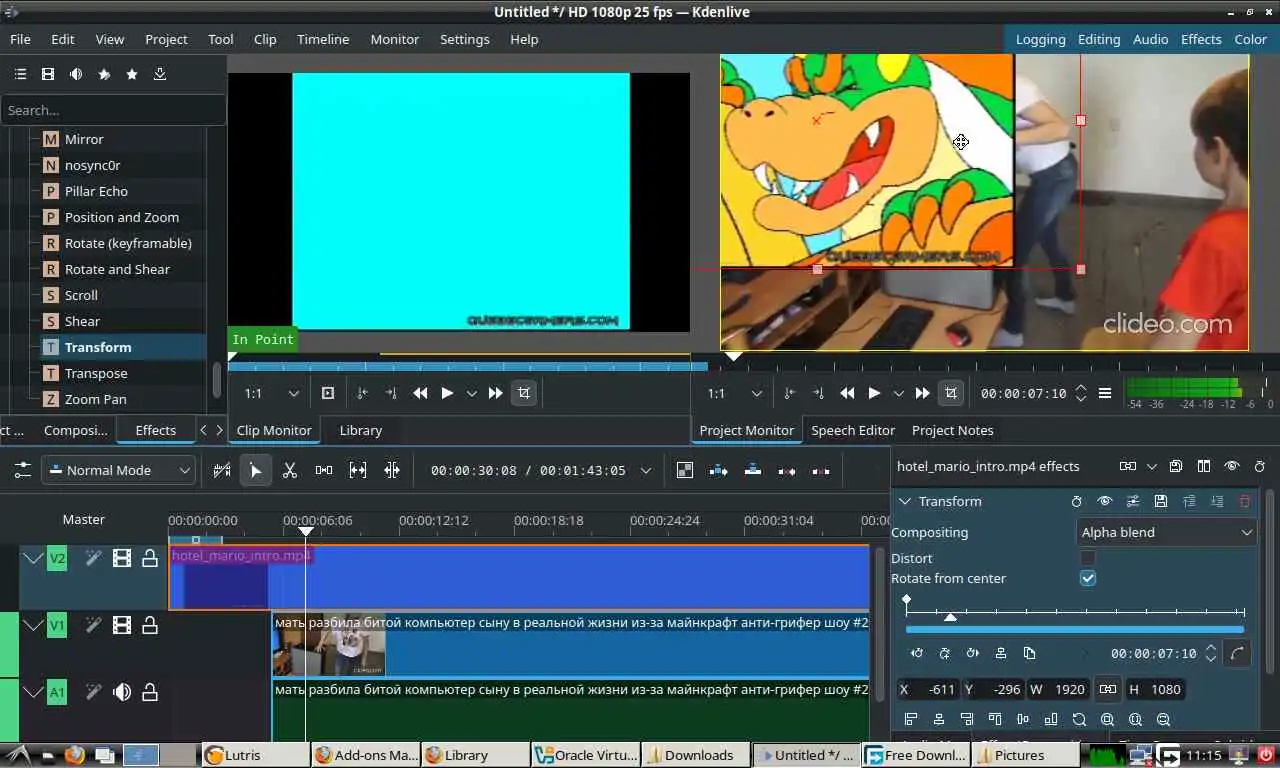Image resolution: width=1280 pixels, height=768 pixels.
Task: Open the Clip menu
Action: pos(265,39)
